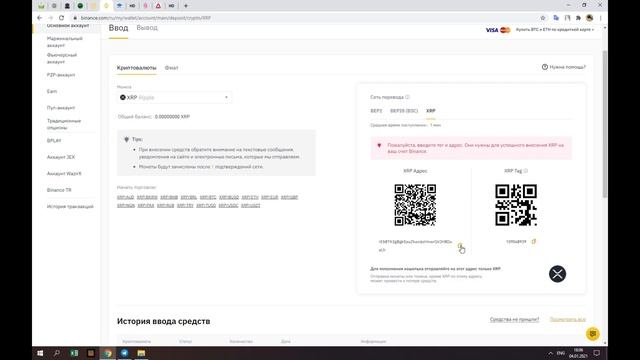The height and width of the screenshot is (360, 640).
Task: Click the browser address bar URL
Action: (x=146, y=18)
